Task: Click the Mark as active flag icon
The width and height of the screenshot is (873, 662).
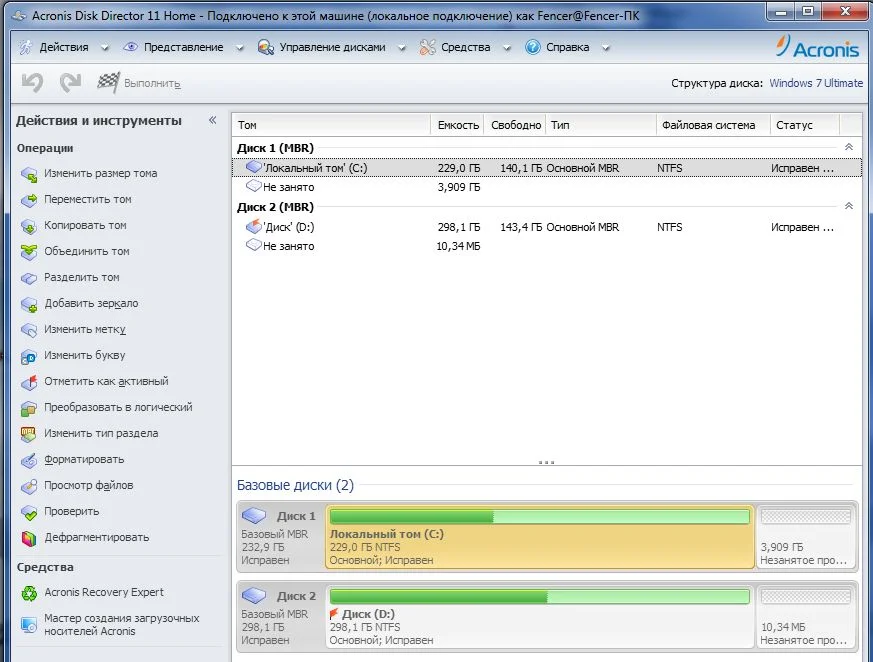Action: point(29,382)
